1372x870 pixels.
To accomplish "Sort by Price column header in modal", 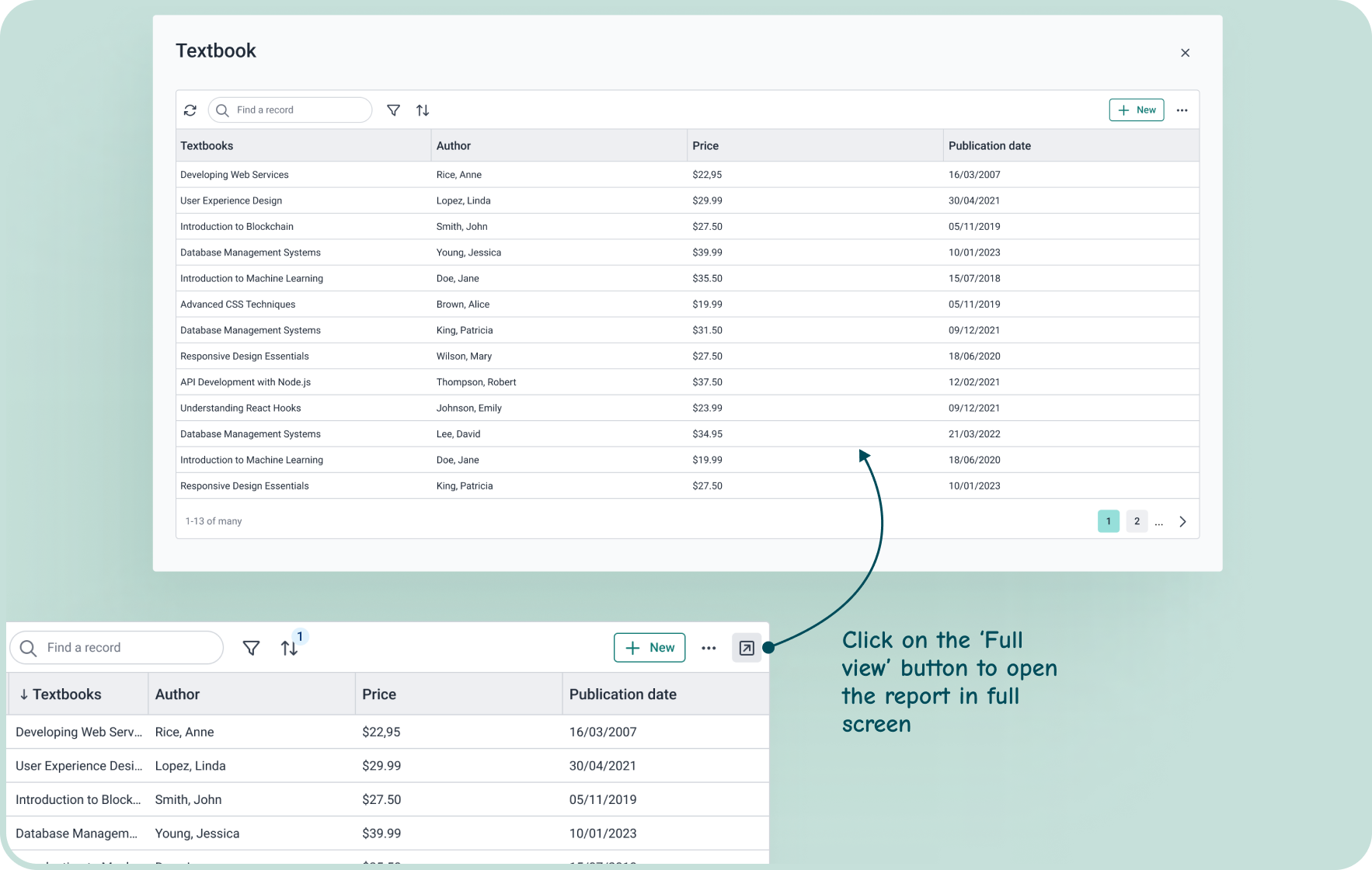I will point(705,146).
